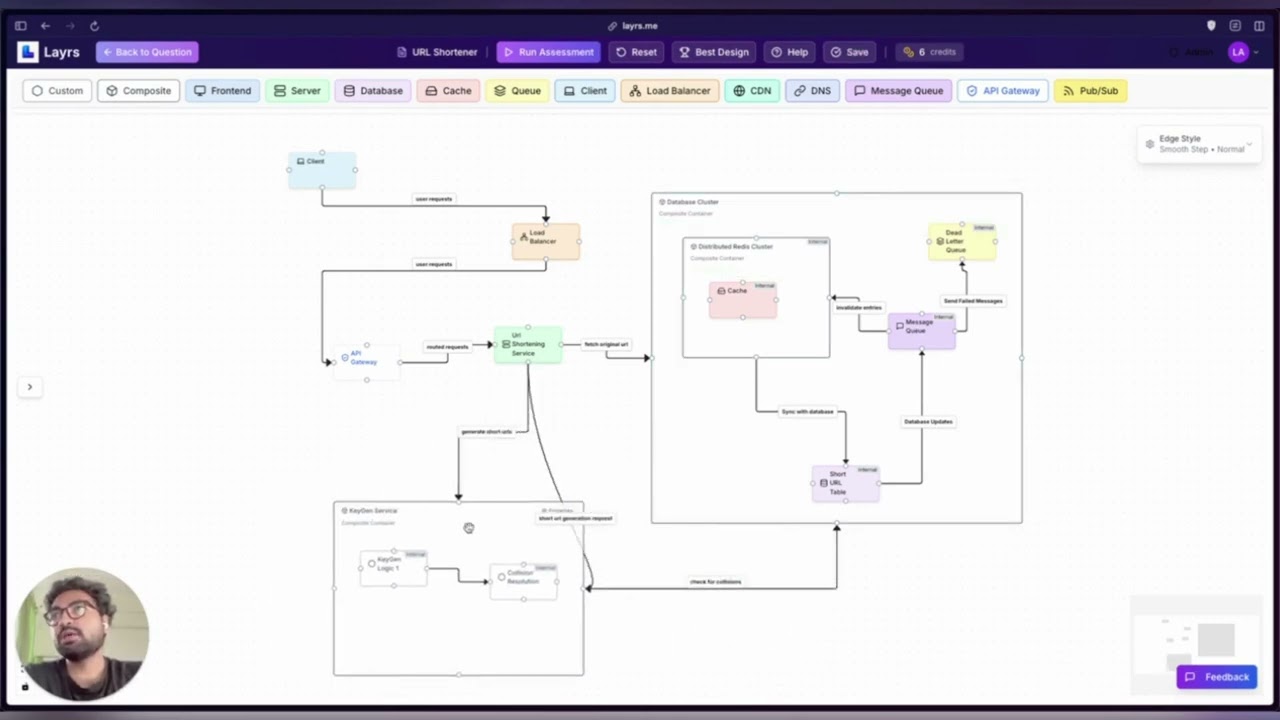
Task: Open the browser sidebar panel icon
Action: coord(20,26)
